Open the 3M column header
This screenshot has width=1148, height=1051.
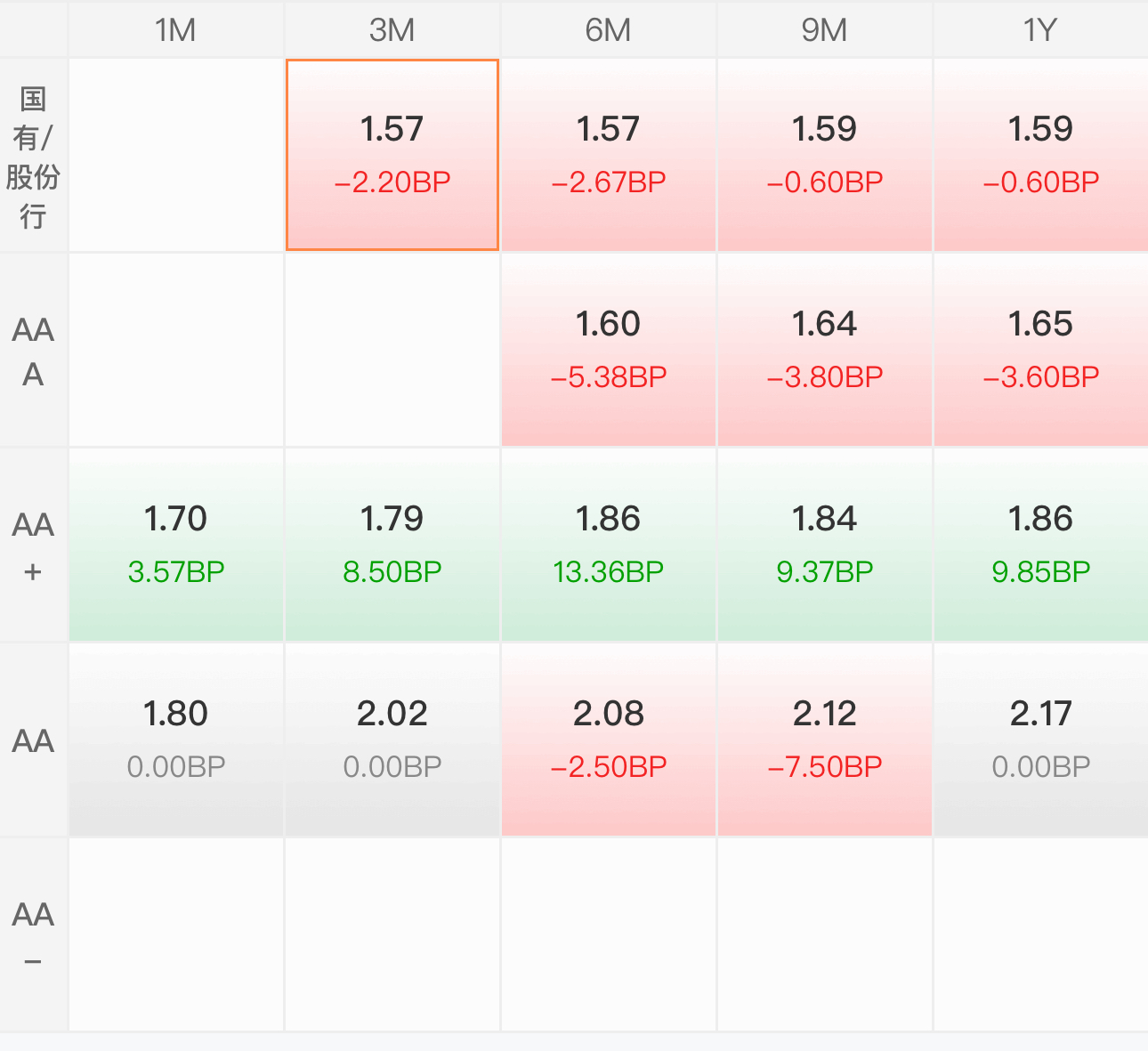pos(392,29)
